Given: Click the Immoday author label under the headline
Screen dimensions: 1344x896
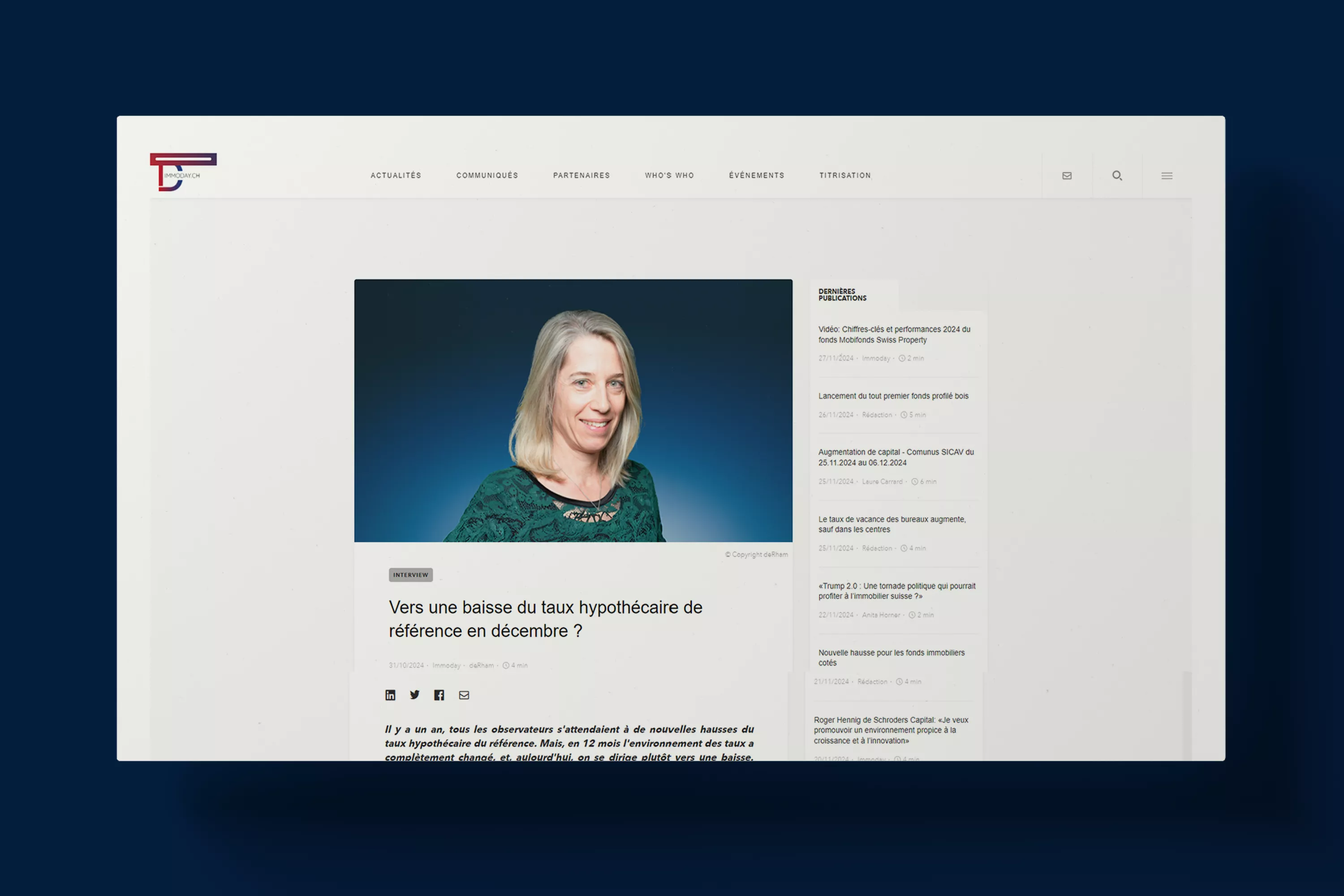Looking at the screenshot, I should tap(446, 665).
